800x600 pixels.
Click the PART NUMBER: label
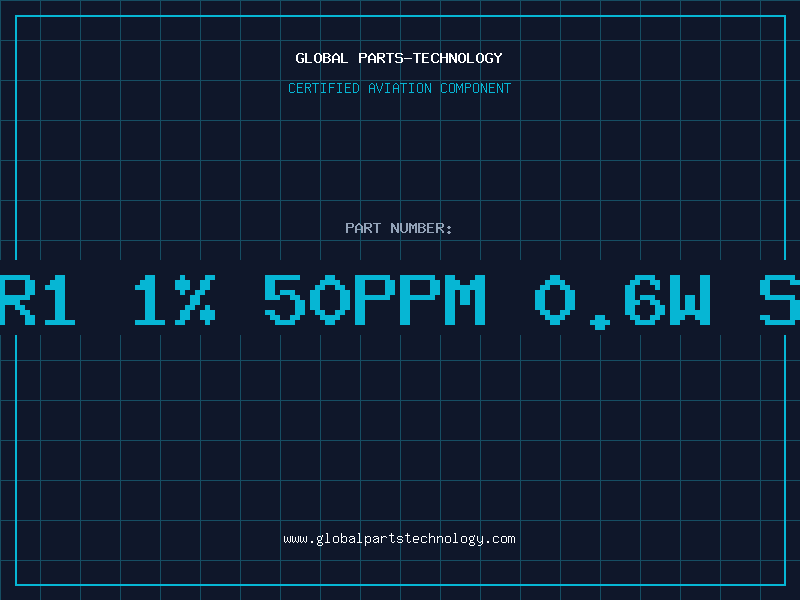pos(398,228)
